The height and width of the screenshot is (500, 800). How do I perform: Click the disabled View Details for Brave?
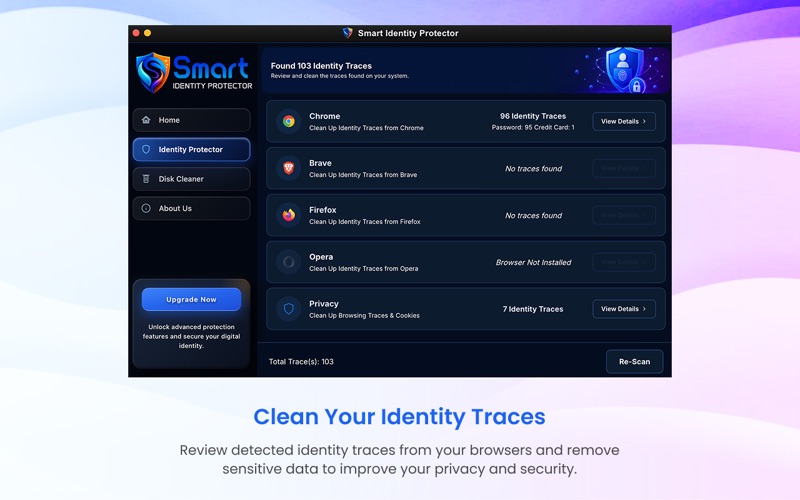click(624, 168)
